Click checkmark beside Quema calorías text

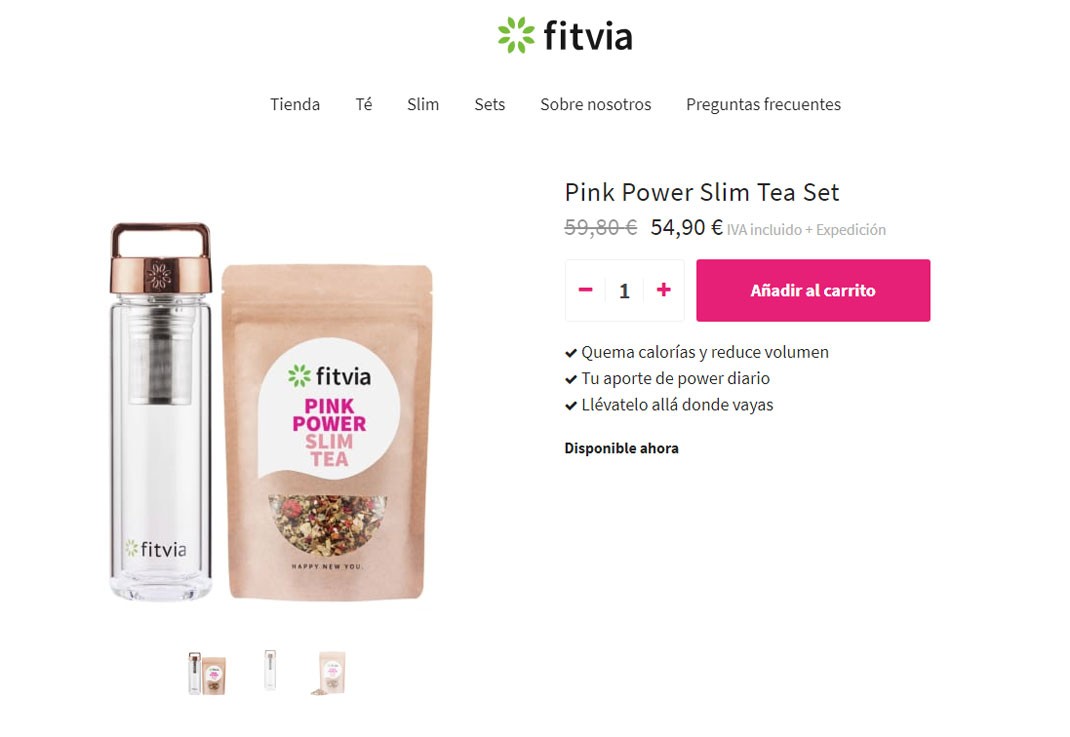coord(571,353)
